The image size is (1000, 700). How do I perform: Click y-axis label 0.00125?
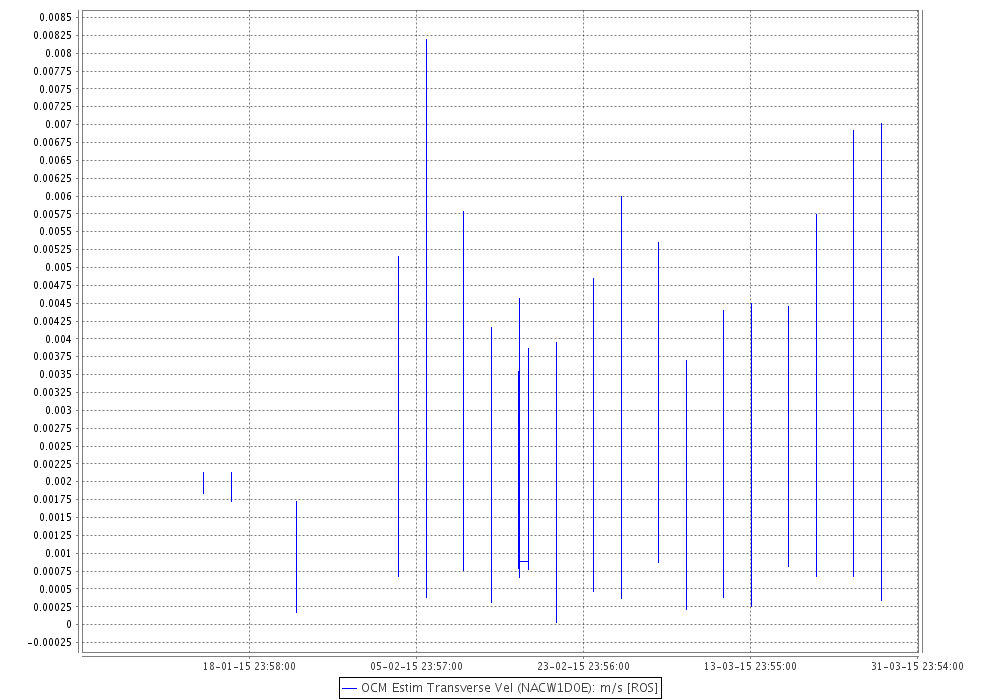coord(53,535)
